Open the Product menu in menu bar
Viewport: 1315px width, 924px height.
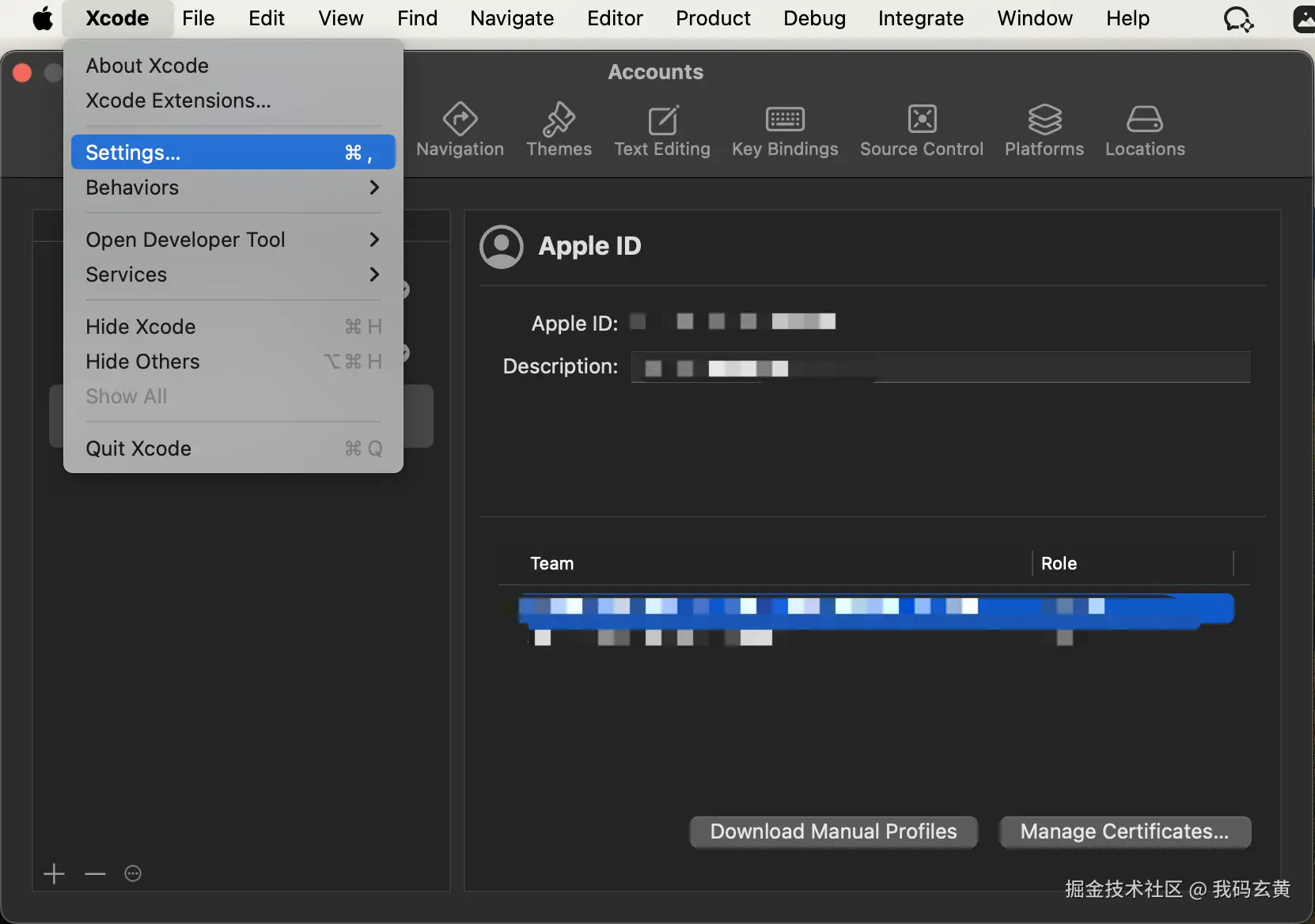(713, 18)
